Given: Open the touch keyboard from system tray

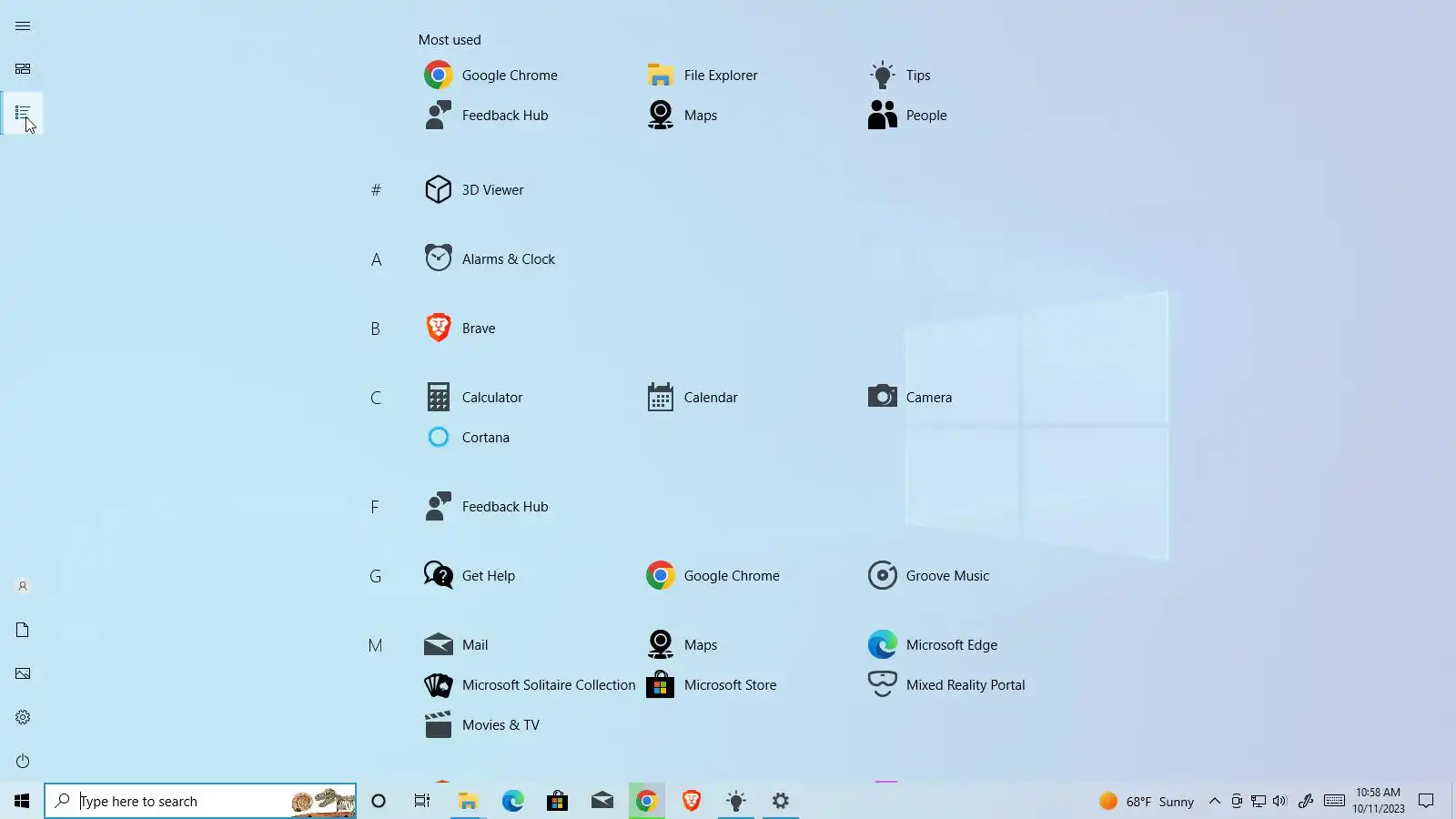Looking at the screenshot, I should [1334, 801].
